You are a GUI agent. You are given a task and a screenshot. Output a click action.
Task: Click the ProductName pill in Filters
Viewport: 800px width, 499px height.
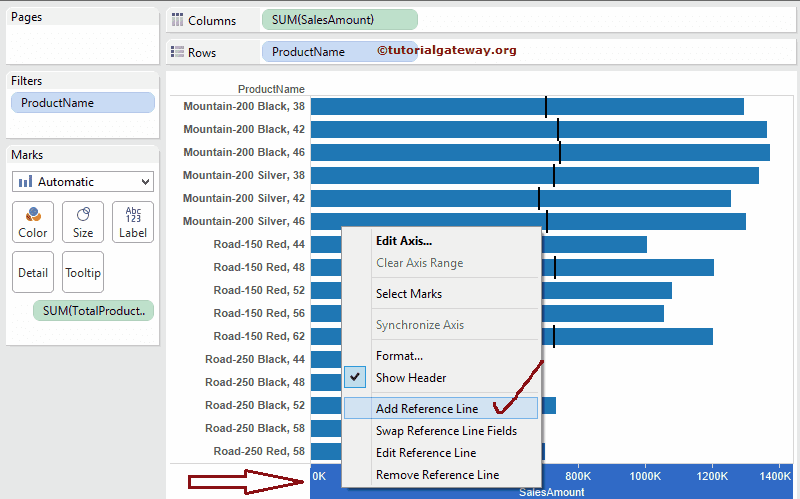coord(83,103)
